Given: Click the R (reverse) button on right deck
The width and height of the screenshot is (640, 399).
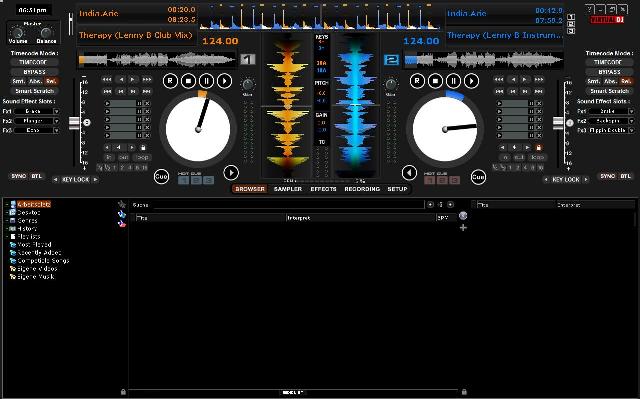Looking at the screenshot, I should (x=417, y=81).
